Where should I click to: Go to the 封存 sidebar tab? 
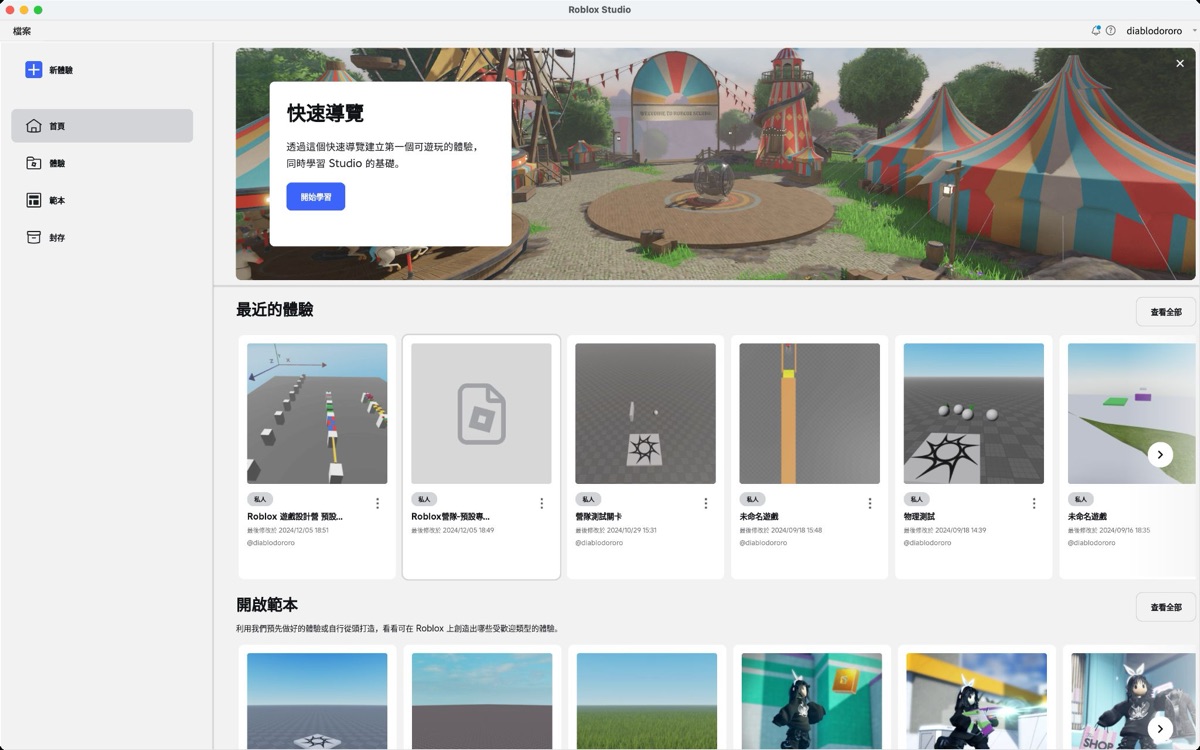coord(102,237)
